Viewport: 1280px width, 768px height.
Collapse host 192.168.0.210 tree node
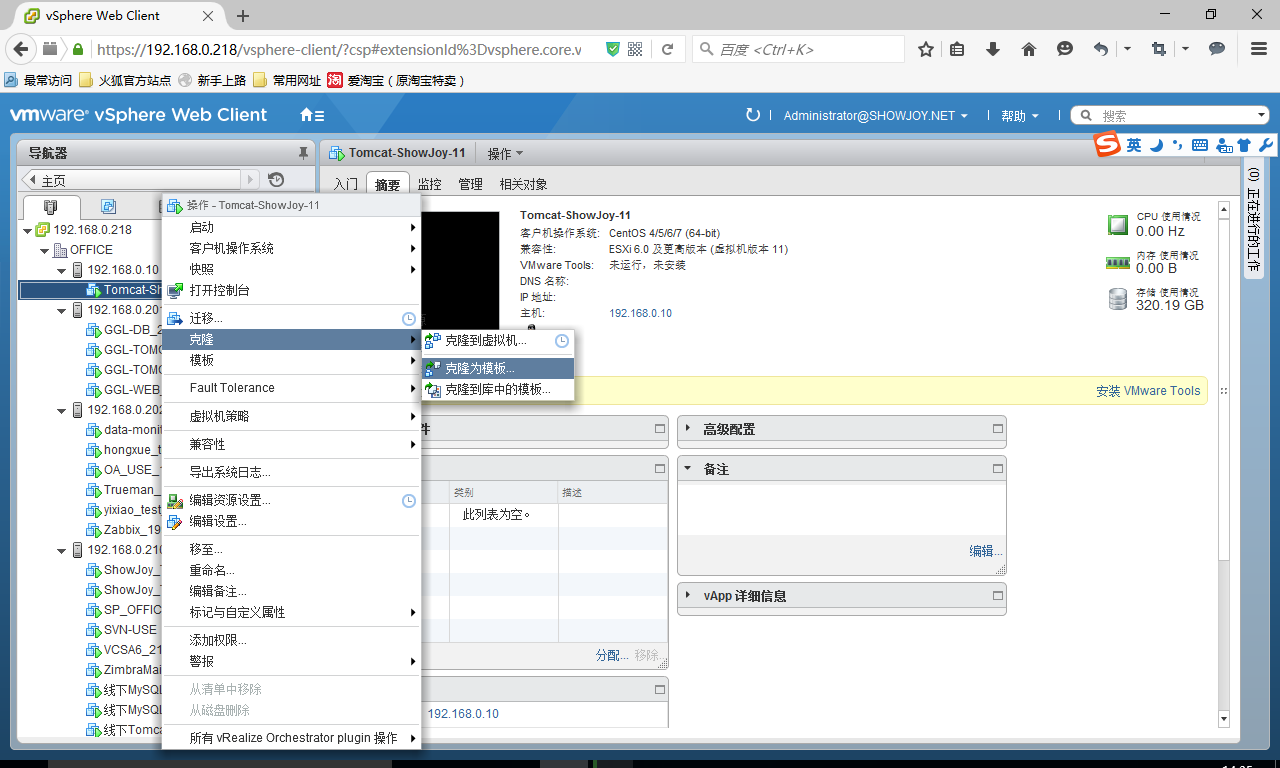point(62,550)
